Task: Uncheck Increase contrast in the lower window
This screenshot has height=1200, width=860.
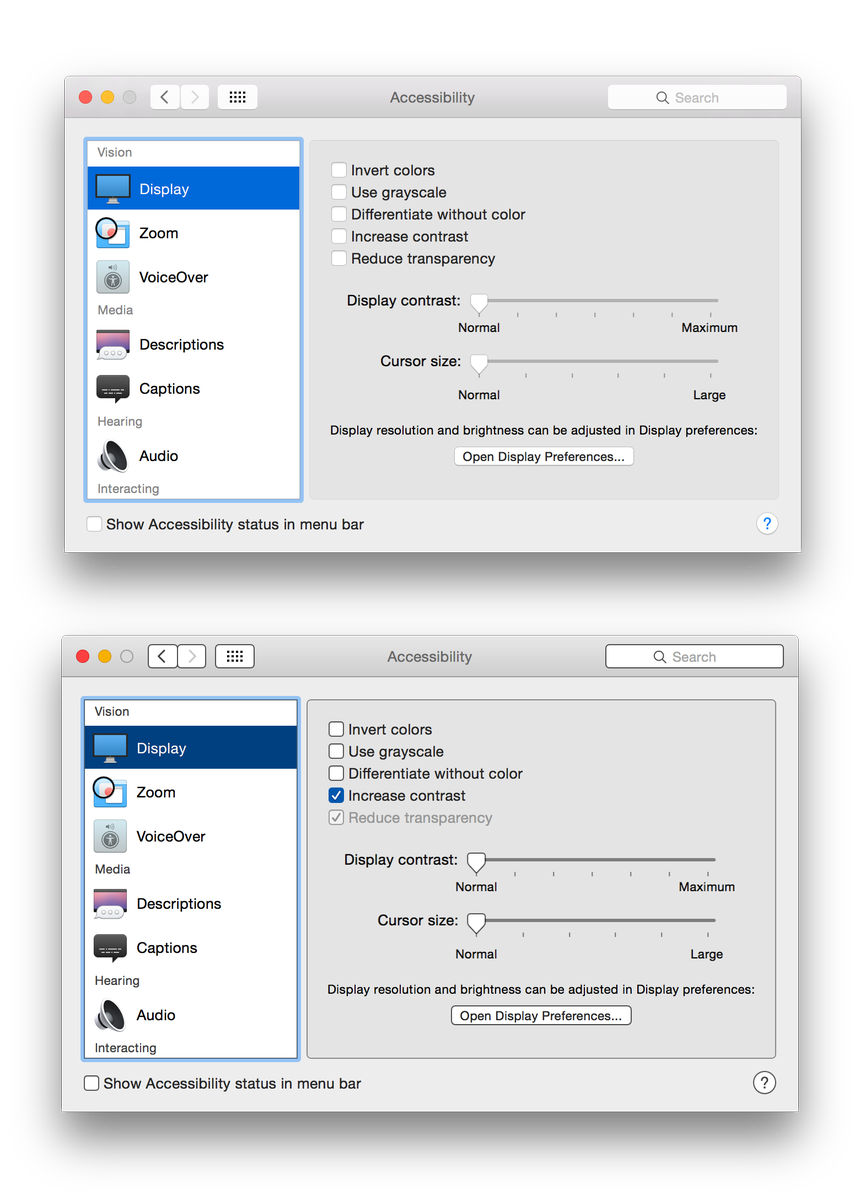Action: pos(336,796)
